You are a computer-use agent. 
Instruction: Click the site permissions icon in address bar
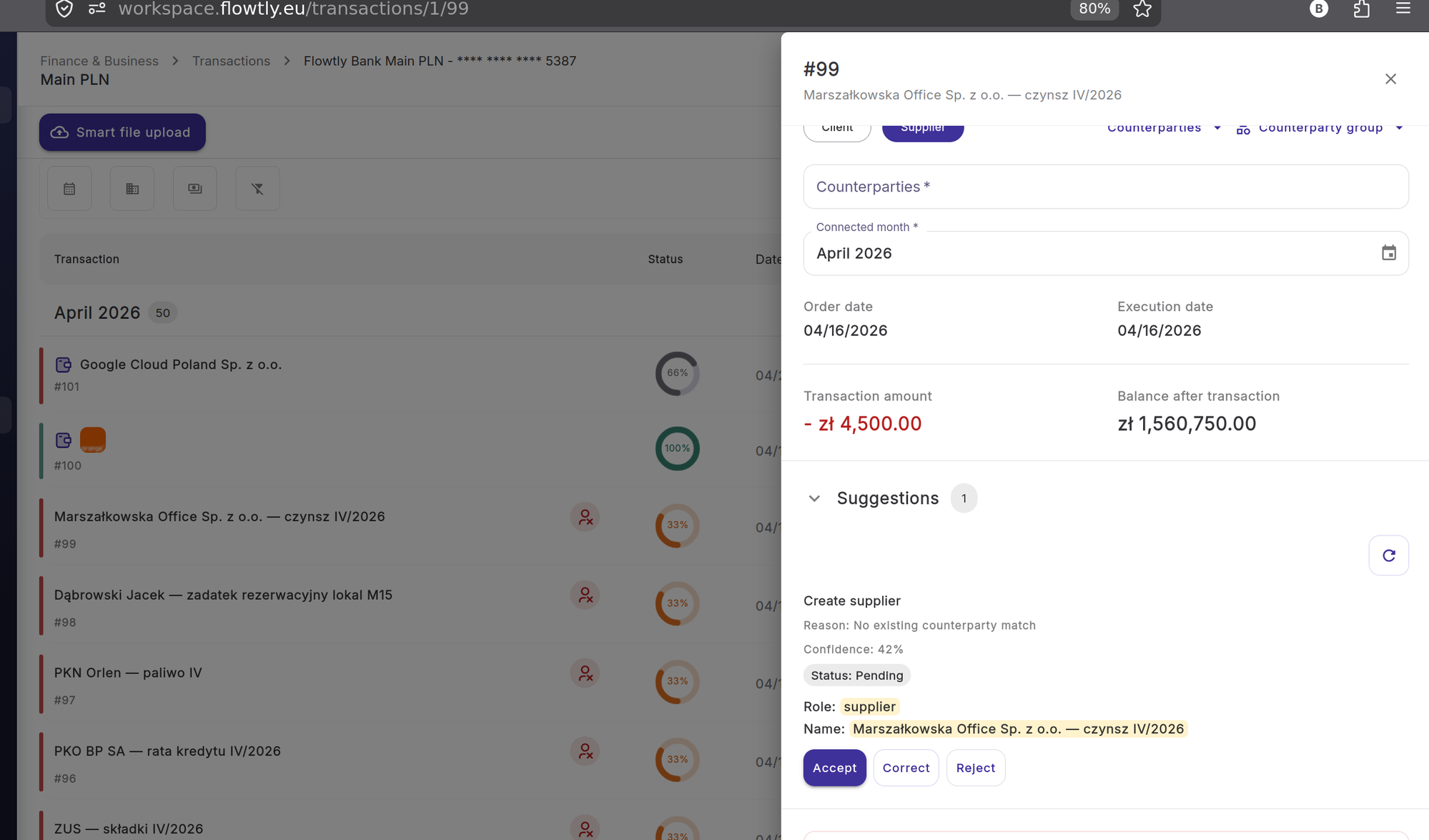pyautogui.click(x=97, y=9)
